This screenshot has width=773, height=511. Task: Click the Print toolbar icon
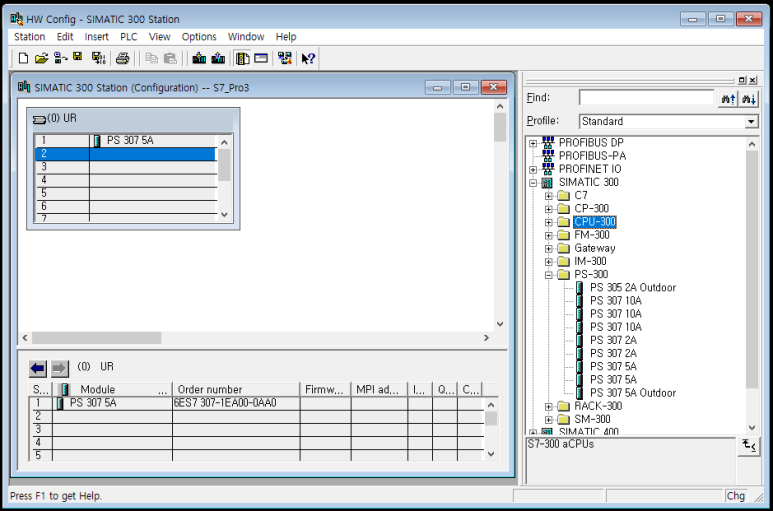coord(122,58)
